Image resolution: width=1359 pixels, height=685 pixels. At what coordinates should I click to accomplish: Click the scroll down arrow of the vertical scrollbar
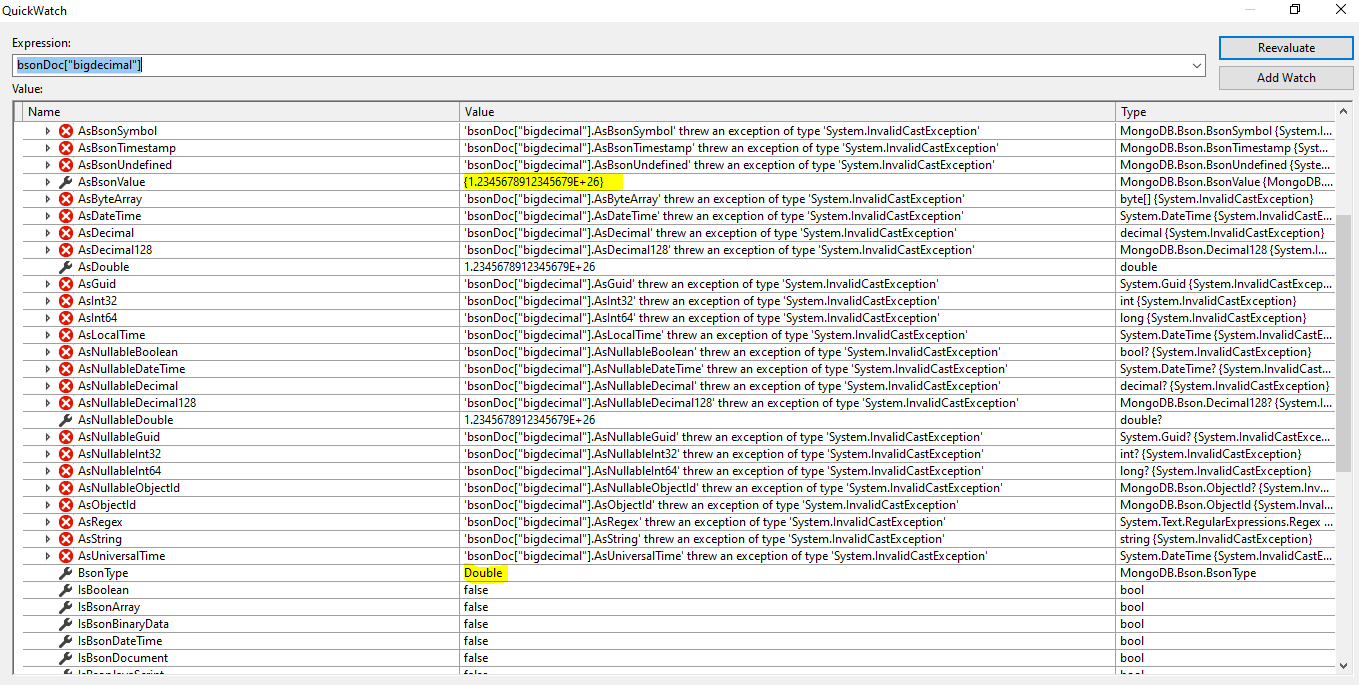click(x=1343, y=665)
